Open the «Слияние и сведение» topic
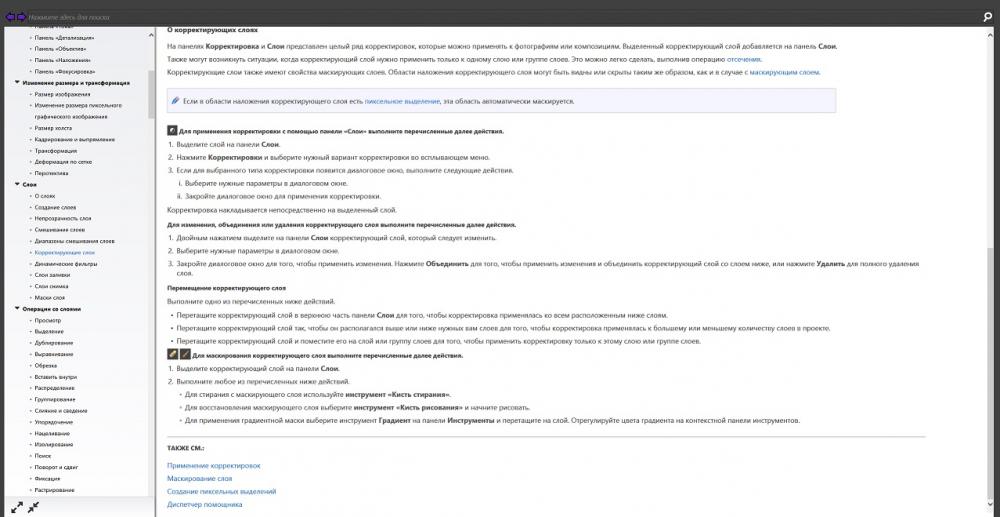 61,411
